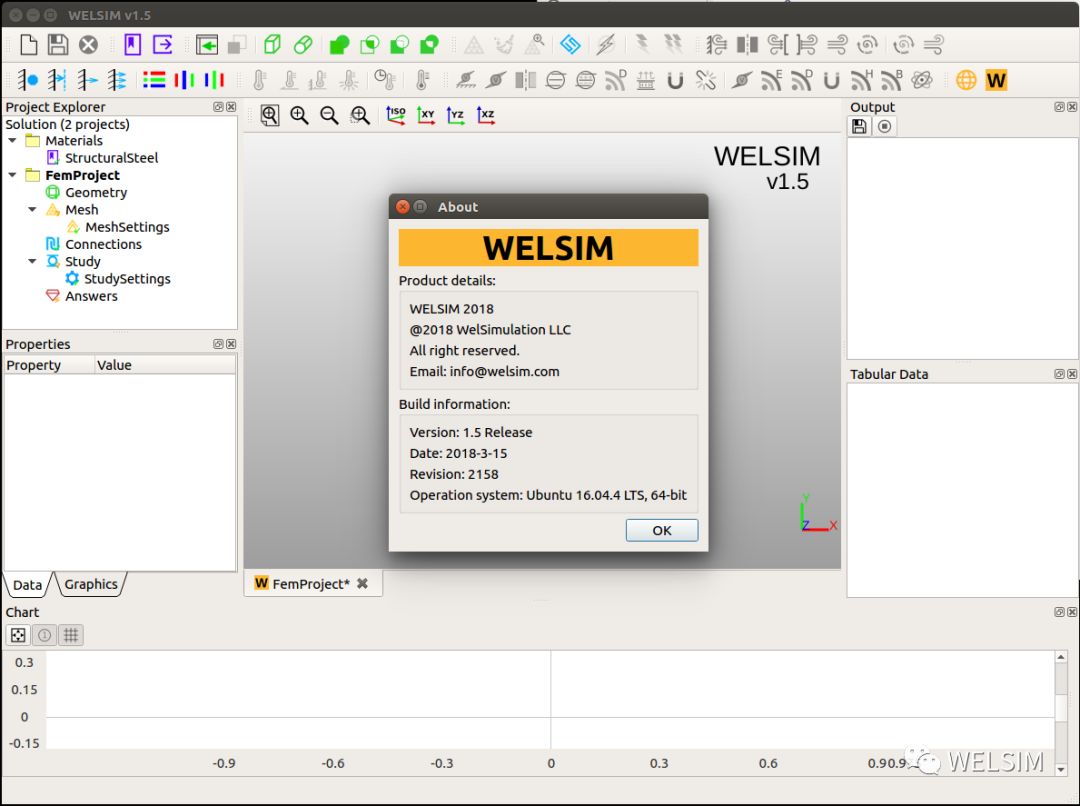Apply boolean union of shapes
The height and width of the screenshot is (806, 1080).
point(339,45)
